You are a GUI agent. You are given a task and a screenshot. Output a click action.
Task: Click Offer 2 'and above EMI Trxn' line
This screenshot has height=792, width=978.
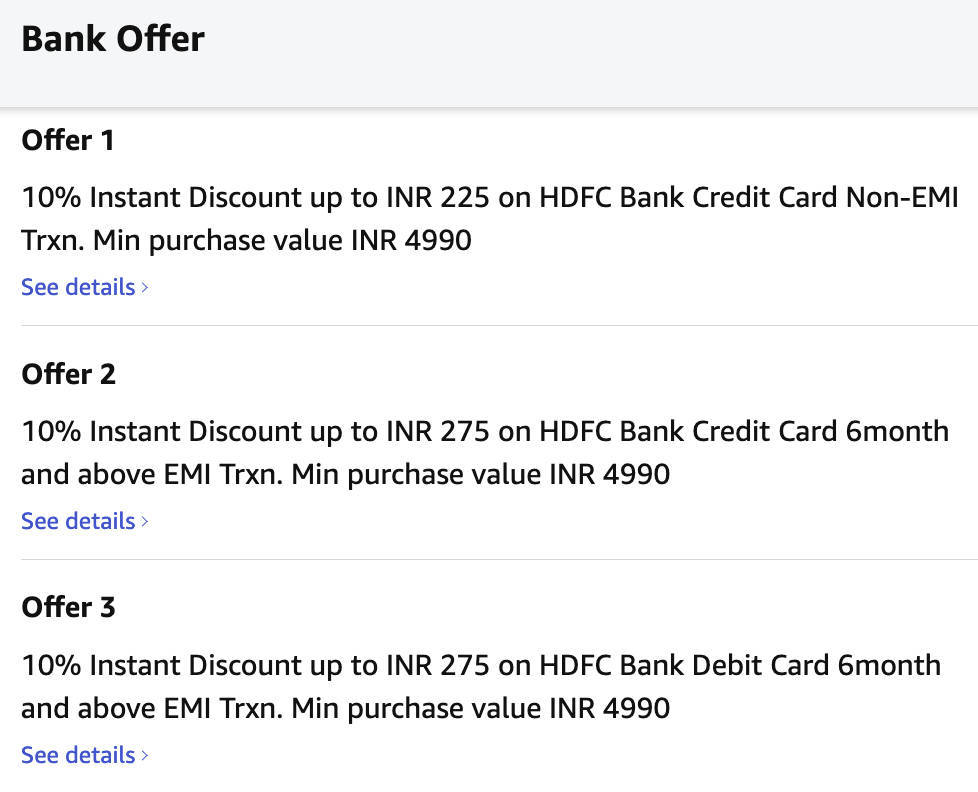345,474
